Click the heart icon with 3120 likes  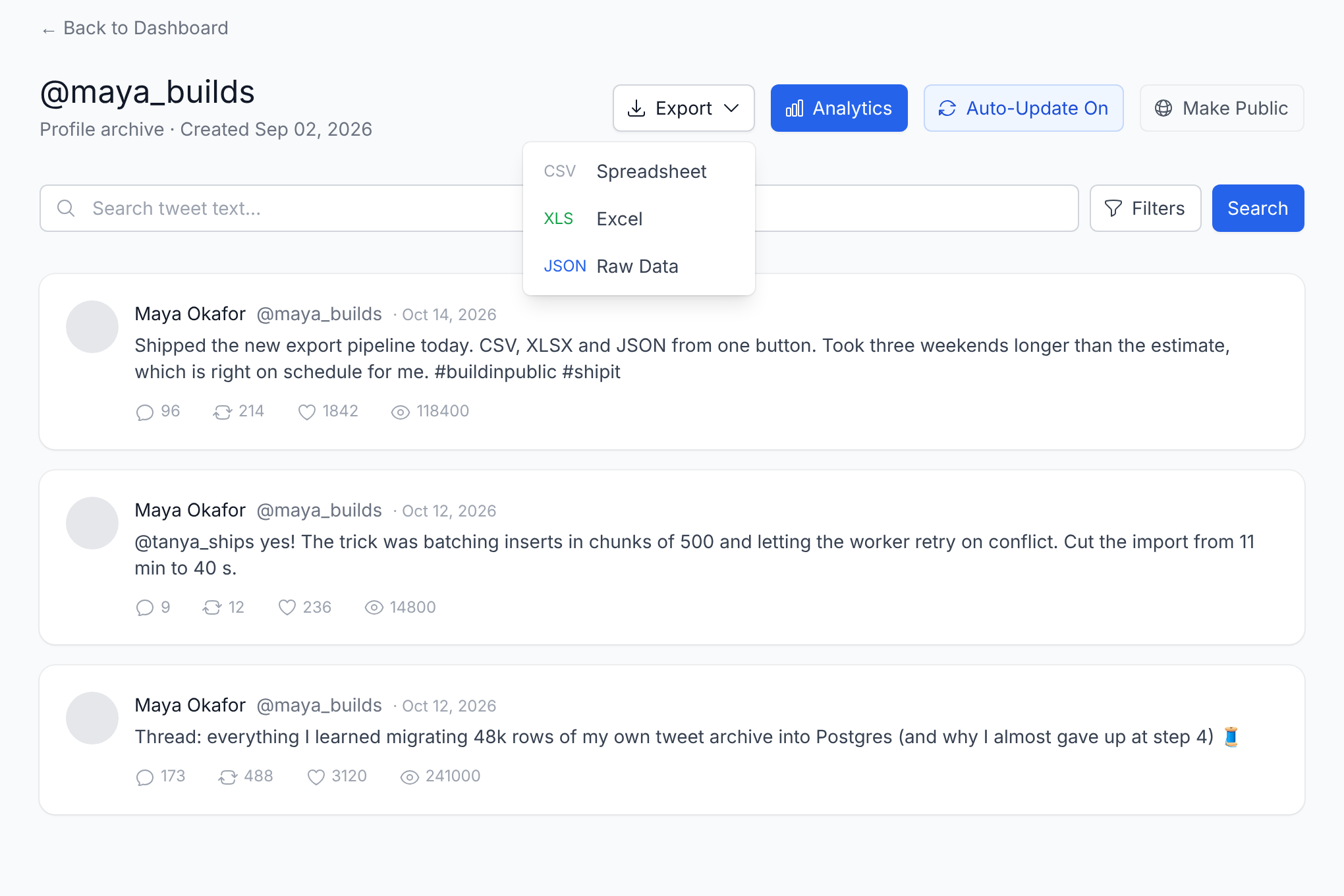(x=316, y=777)
